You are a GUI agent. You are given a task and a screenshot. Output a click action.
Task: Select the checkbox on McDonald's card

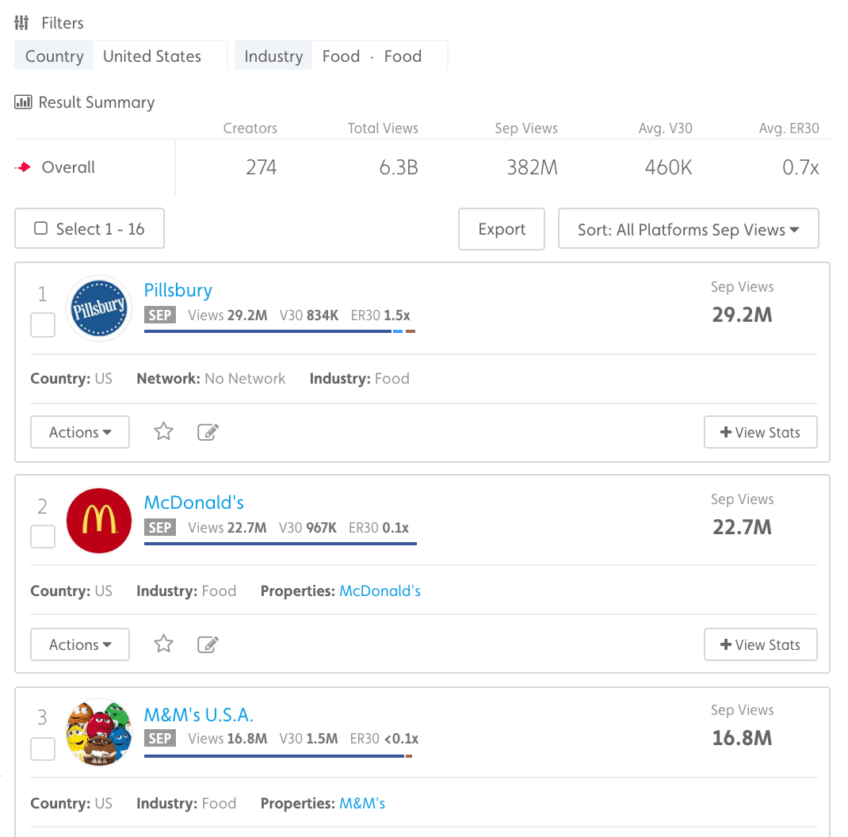(x=42, y=537)
